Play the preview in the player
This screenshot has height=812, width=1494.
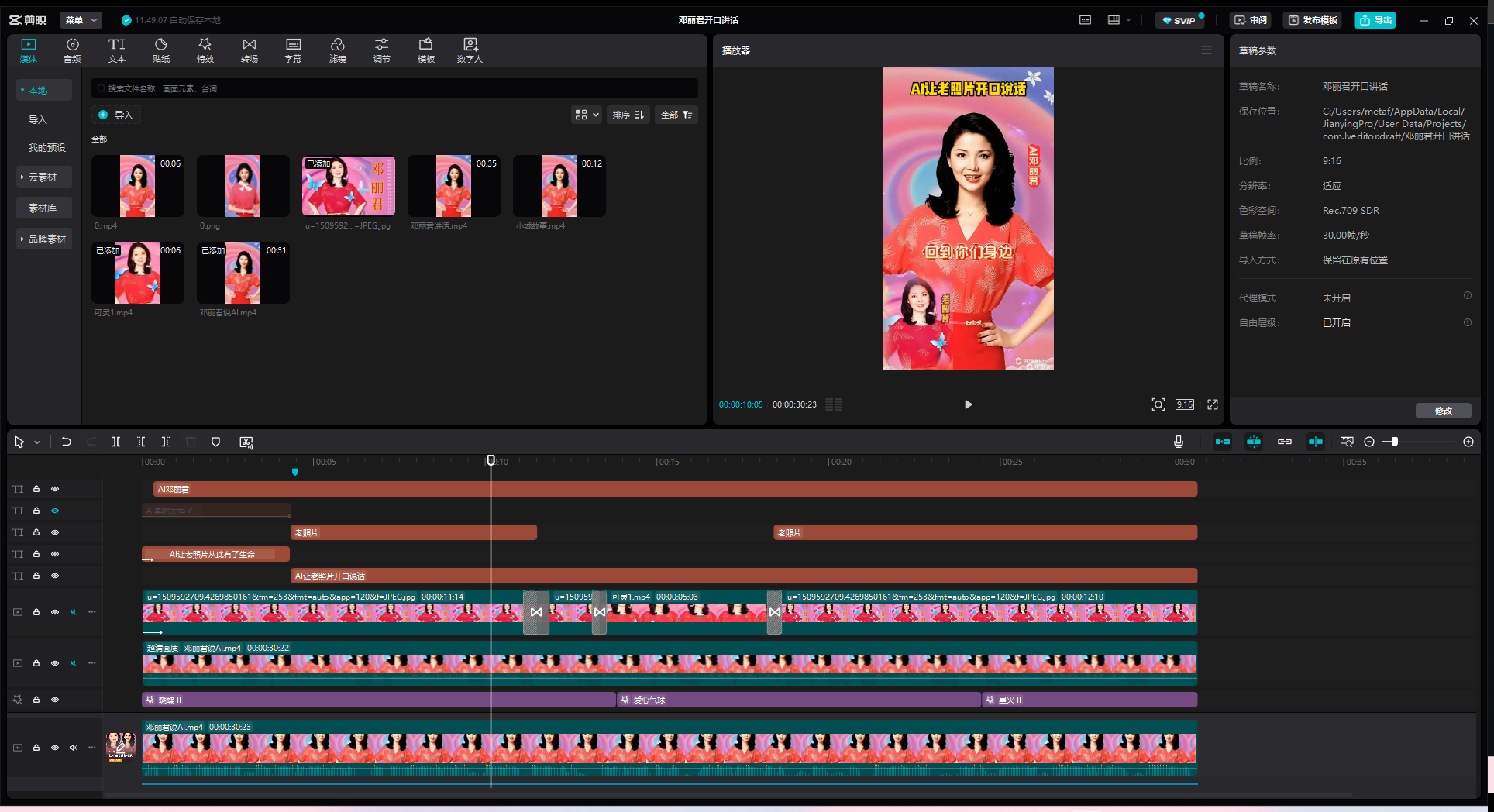(x=968, y=404)
